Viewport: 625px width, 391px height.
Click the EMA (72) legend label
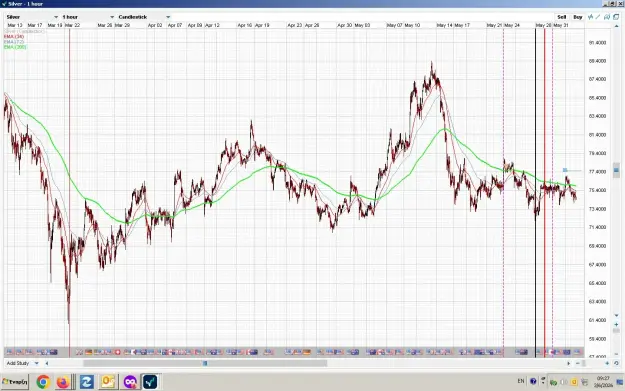tap(14, 42)
